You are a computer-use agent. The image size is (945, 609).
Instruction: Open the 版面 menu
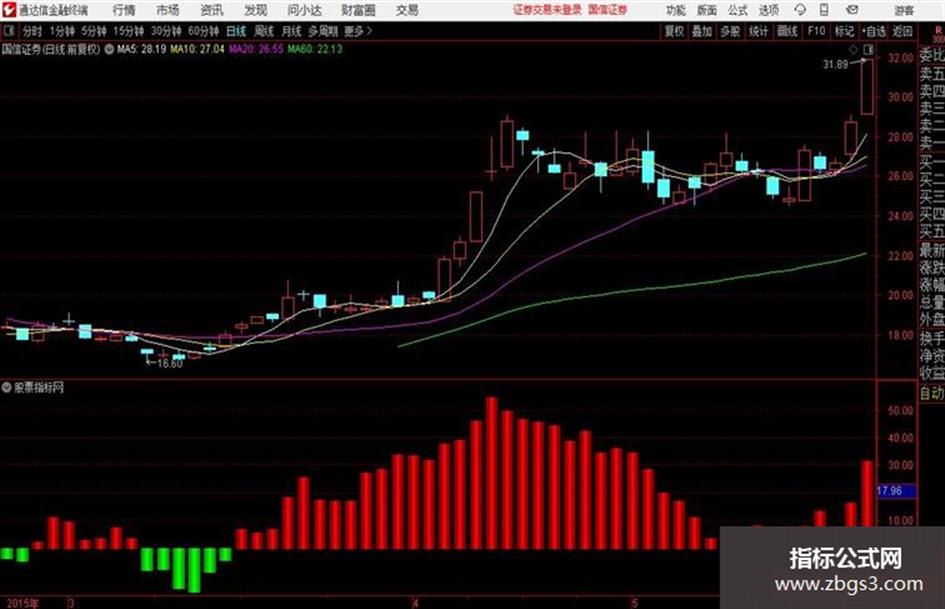(x=707, y=10)
